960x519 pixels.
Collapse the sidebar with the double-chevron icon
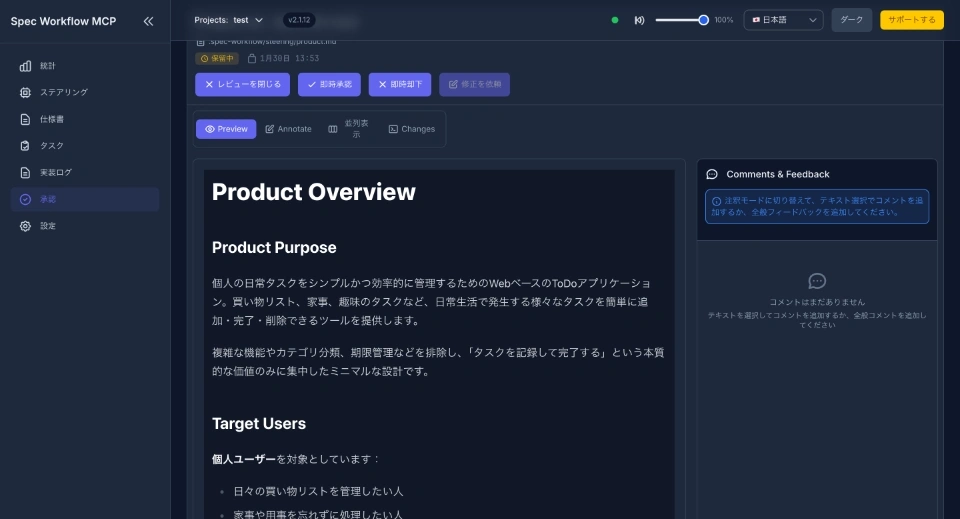coord(148,21)
